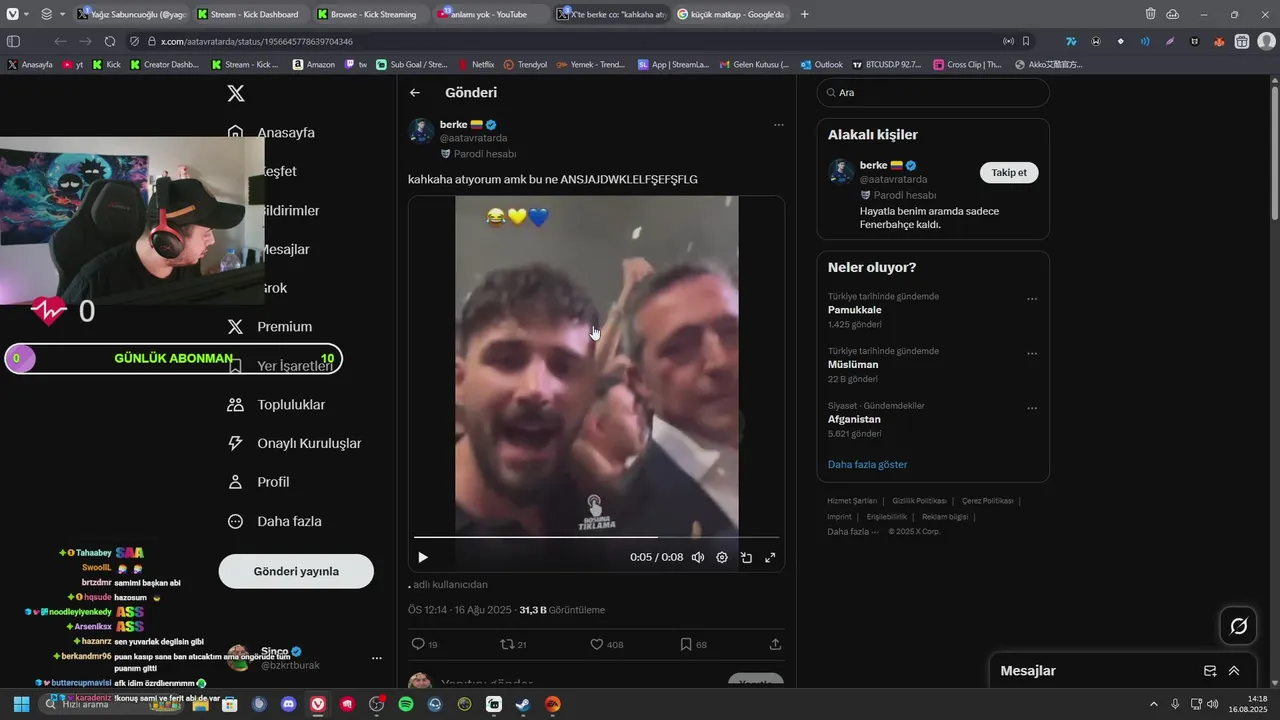Compose new message icon in Mesajlar drawer
This screenshot has height=720, width=1280.
pyautogui.click(x=1210, y=671)
